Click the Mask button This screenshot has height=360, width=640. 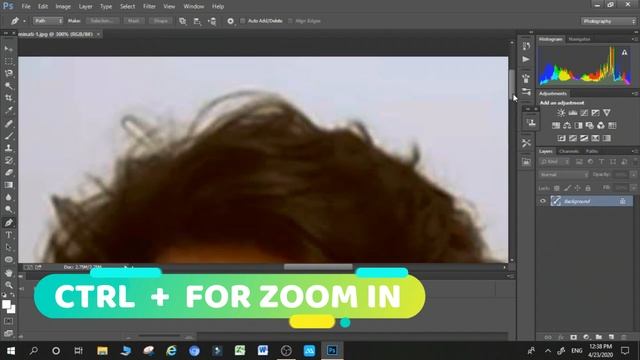(133, 21)
